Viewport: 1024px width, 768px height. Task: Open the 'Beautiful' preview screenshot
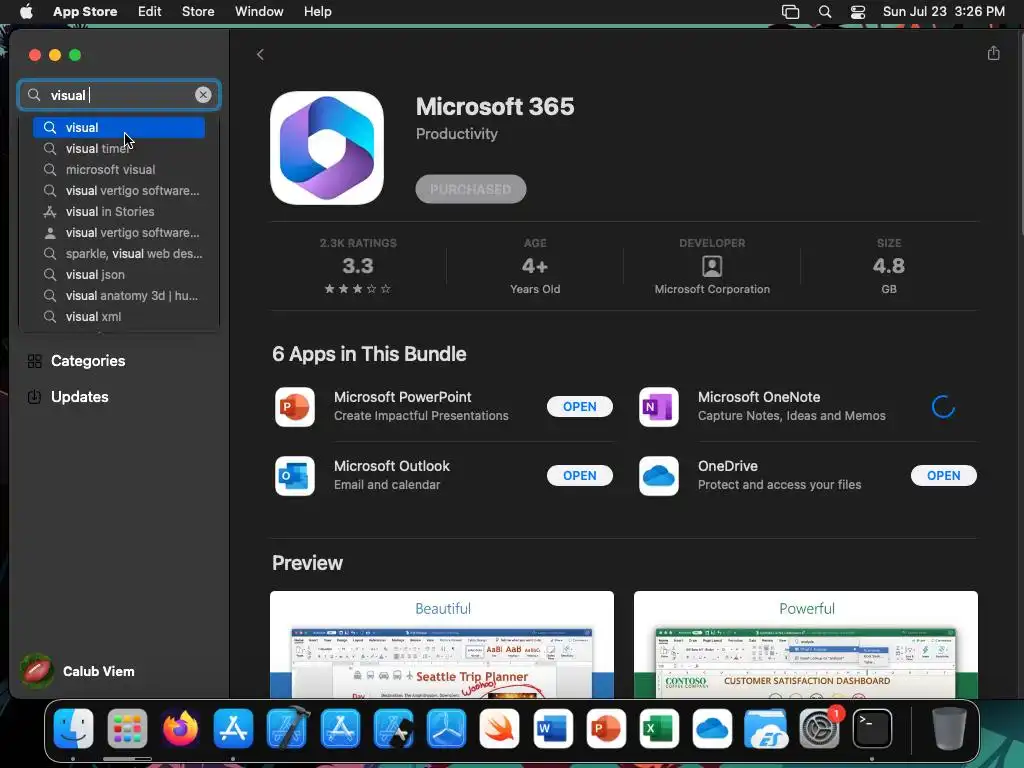[441, 645]
